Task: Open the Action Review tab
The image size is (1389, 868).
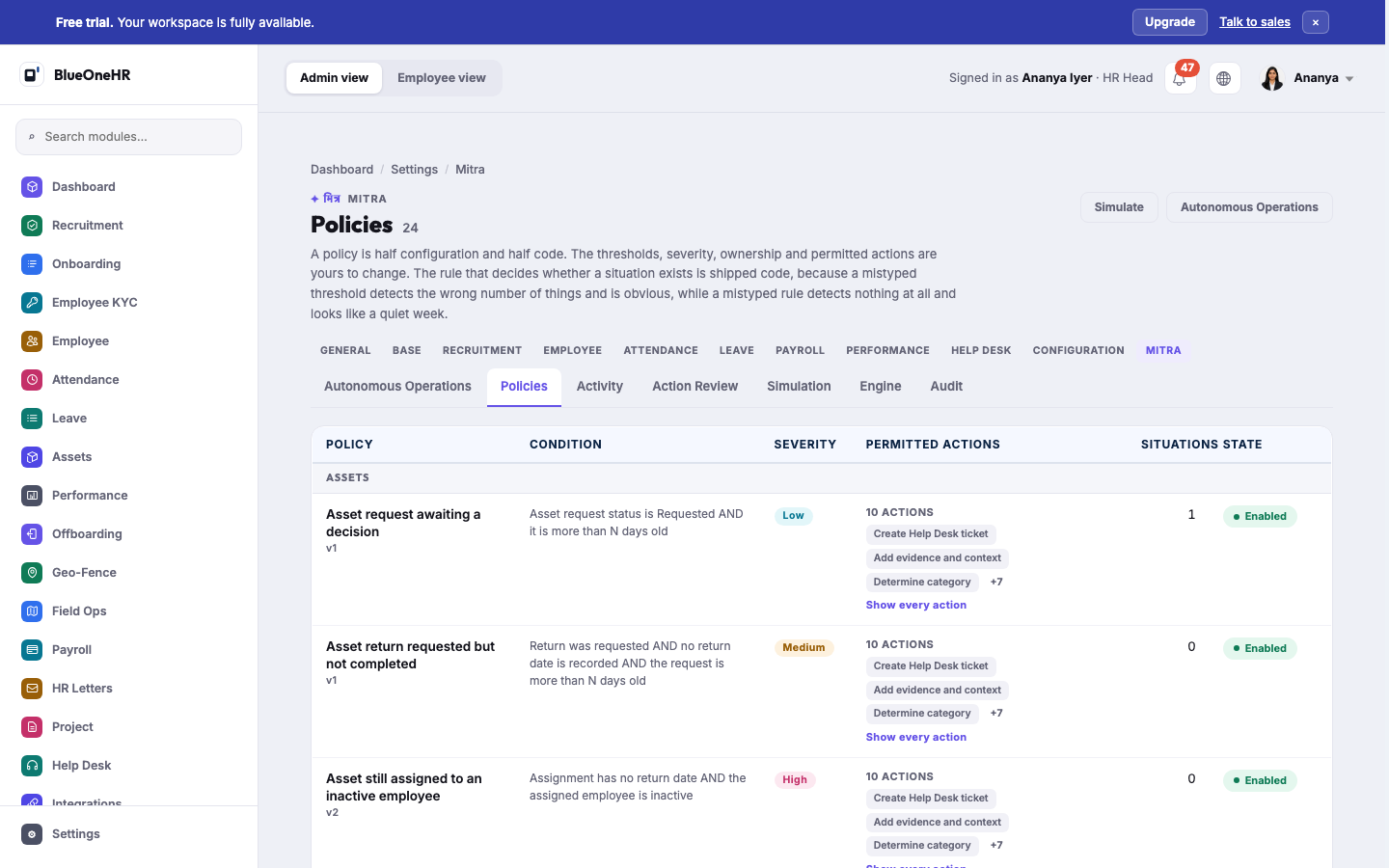Action: (x=694, y=387)
